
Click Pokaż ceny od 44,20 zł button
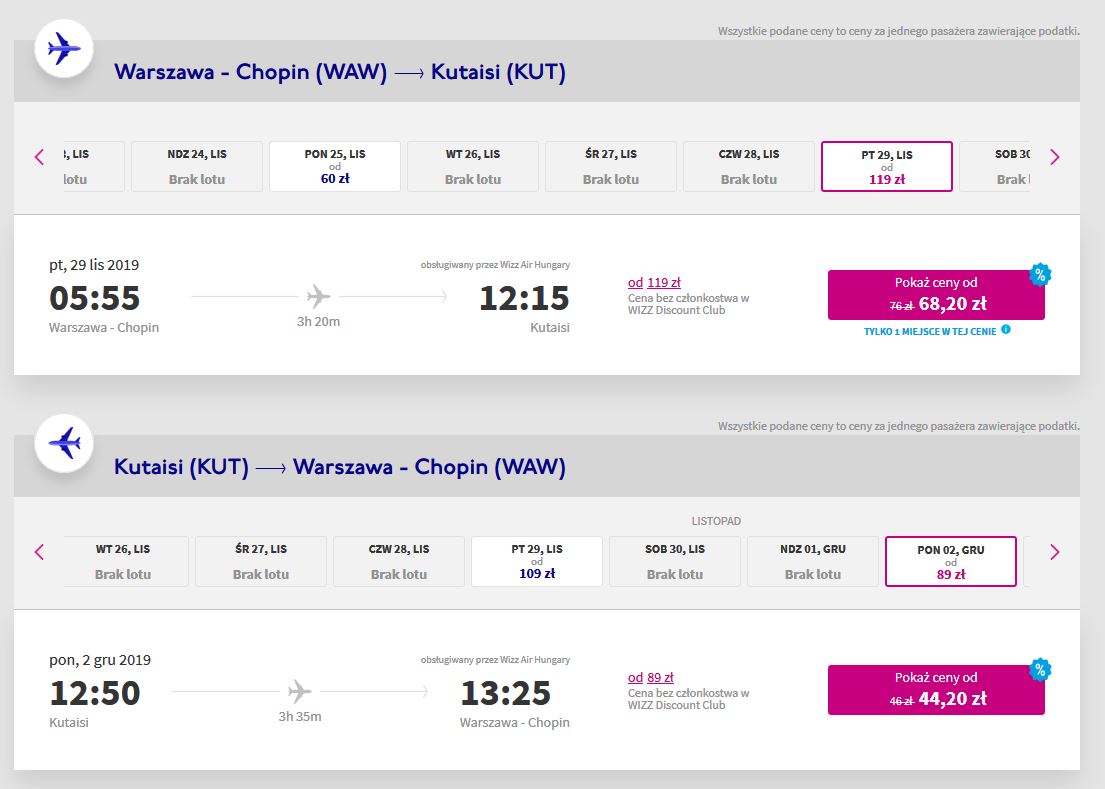coord(936,690)
